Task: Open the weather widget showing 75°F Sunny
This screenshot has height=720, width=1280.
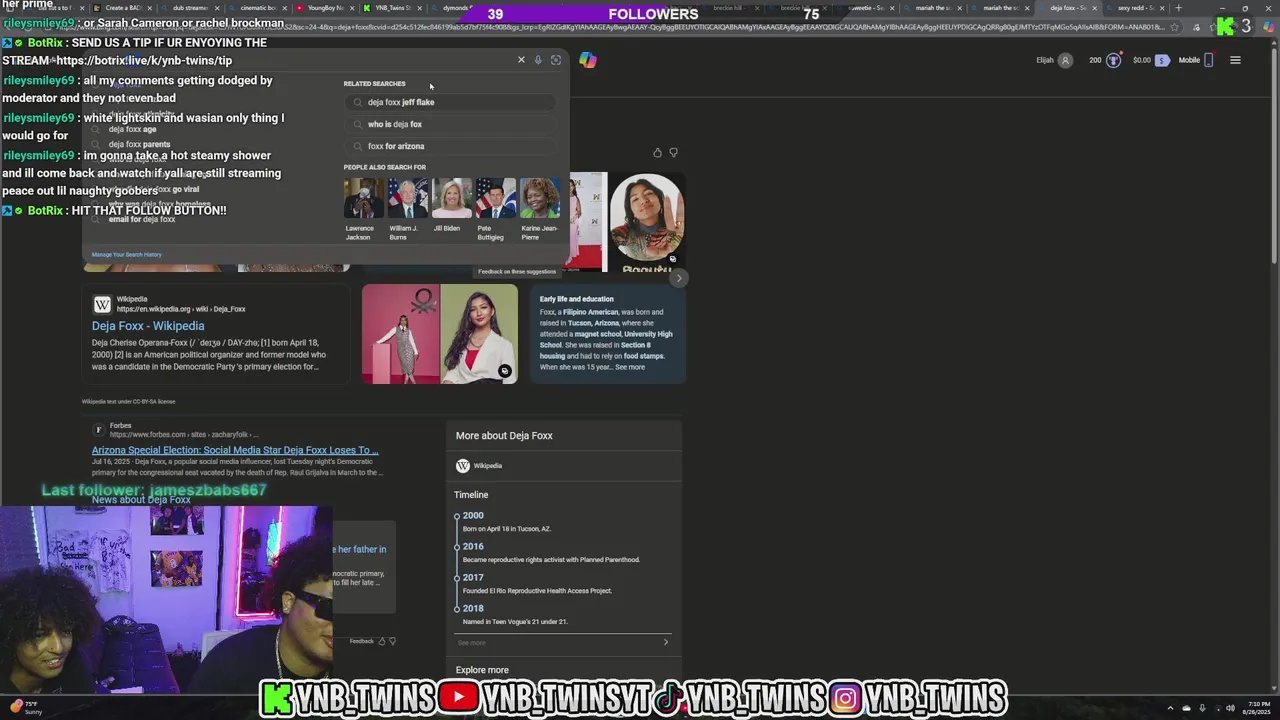Action: (x=27, y=708)
